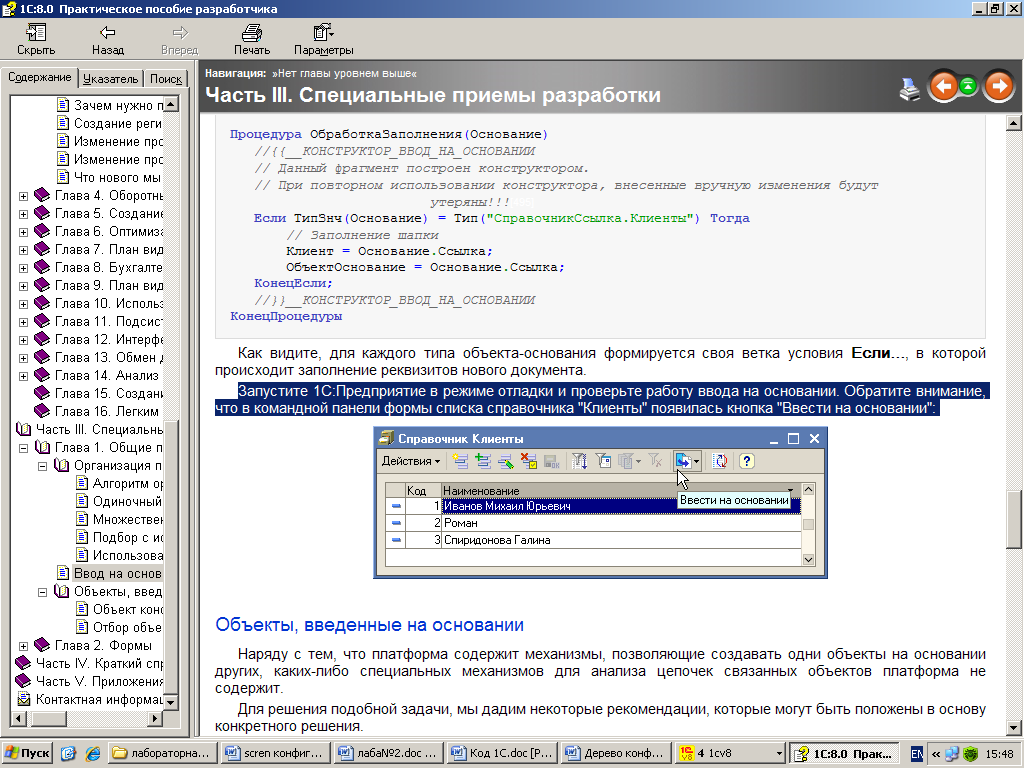Select Ввод на основании topic in tree
The image size is (1024, 768).
[117, 573]
